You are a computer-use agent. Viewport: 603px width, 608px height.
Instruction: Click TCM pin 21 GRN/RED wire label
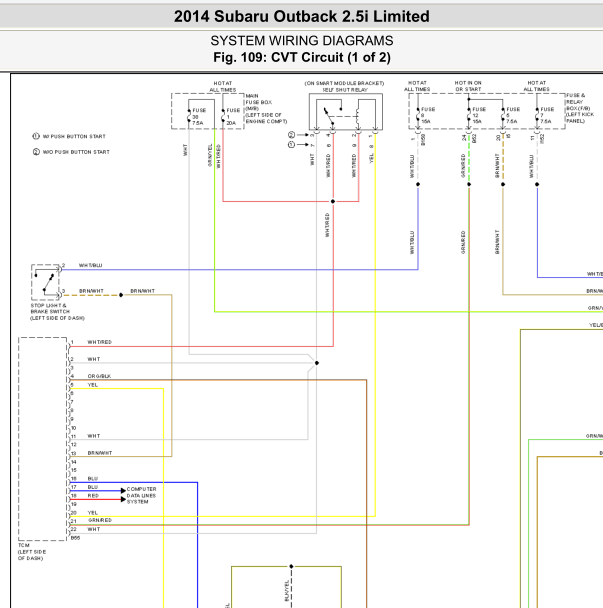tap(100, 520)
